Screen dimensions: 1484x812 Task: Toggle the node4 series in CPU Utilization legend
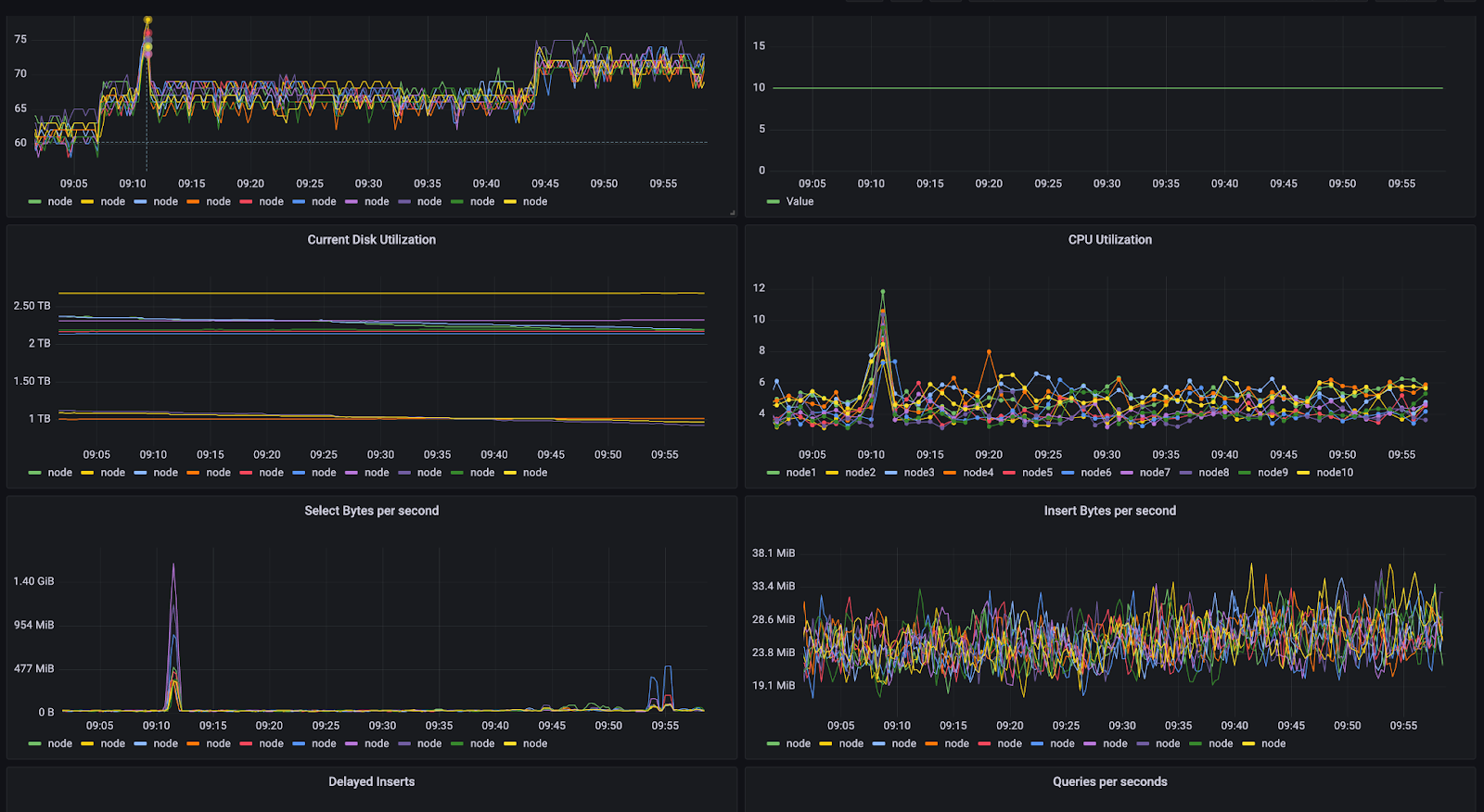[978, 473]
